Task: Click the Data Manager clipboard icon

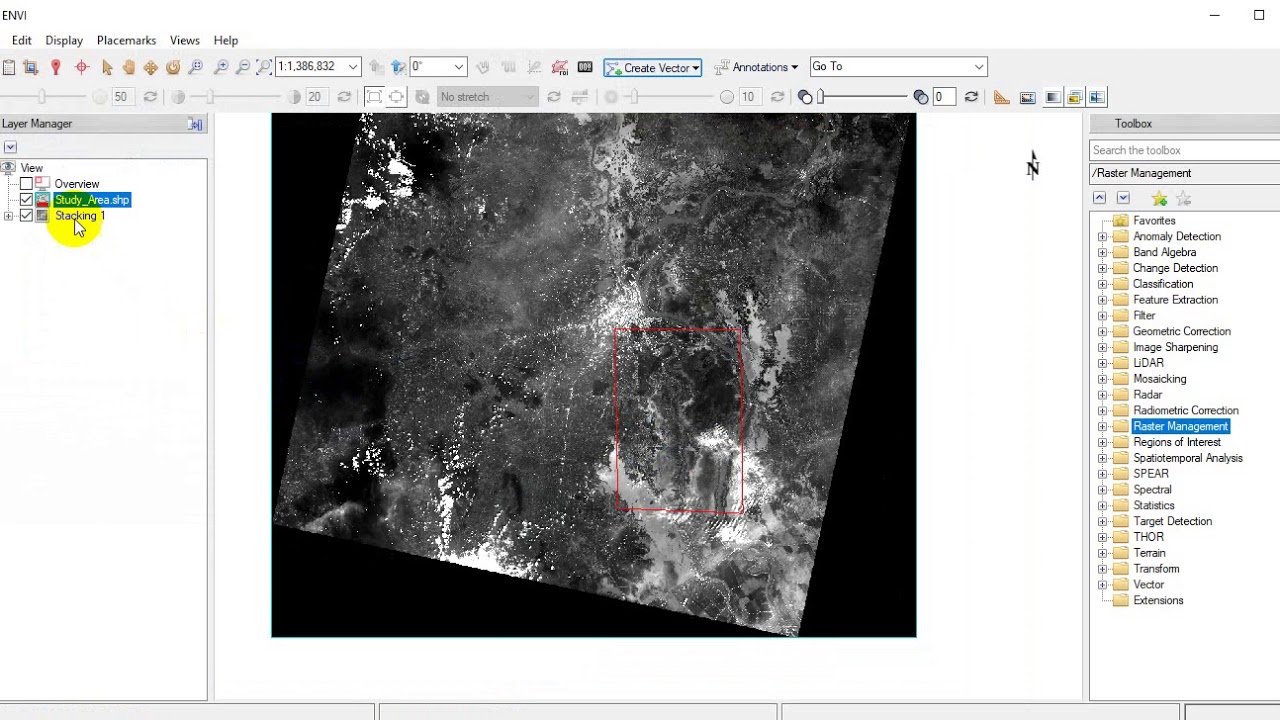Action: pos(9,67)
